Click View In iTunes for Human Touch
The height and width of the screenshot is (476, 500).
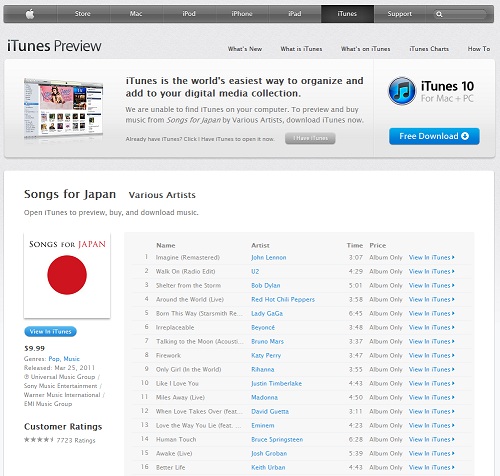(x=432, y=440)
